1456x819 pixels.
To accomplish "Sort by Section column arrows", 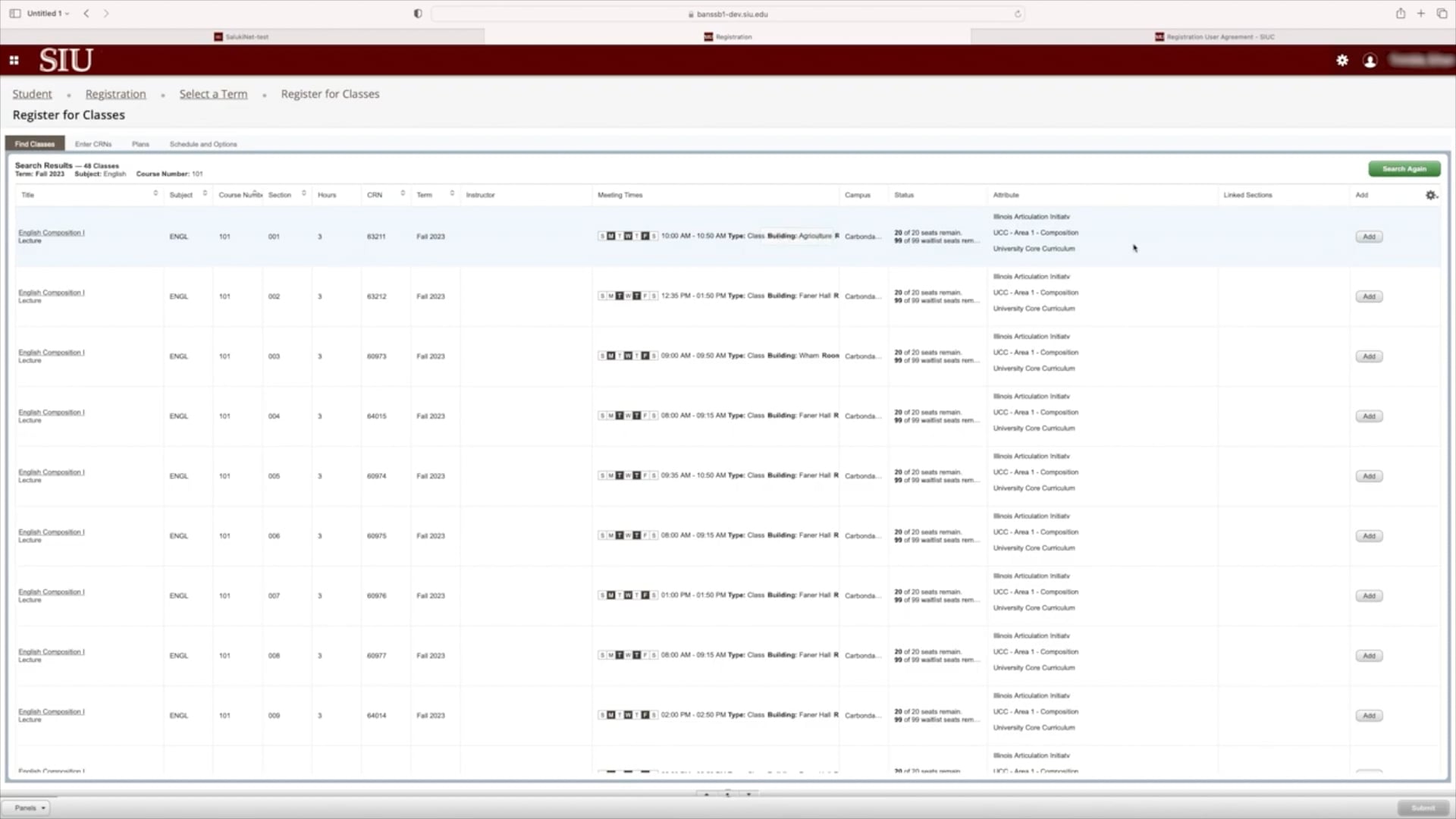I will pyautogui.click(x=304, y=194).
